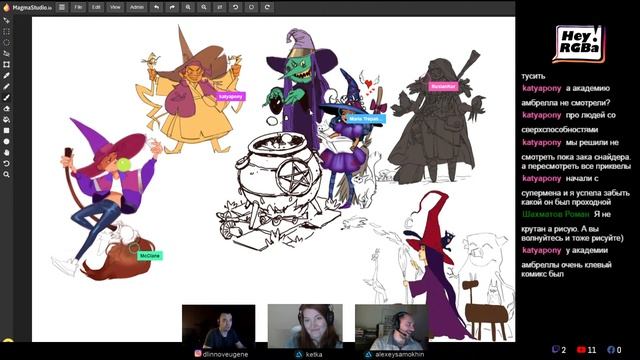Open the Admin menu
The image size is (640, 360).
(136, 7)
